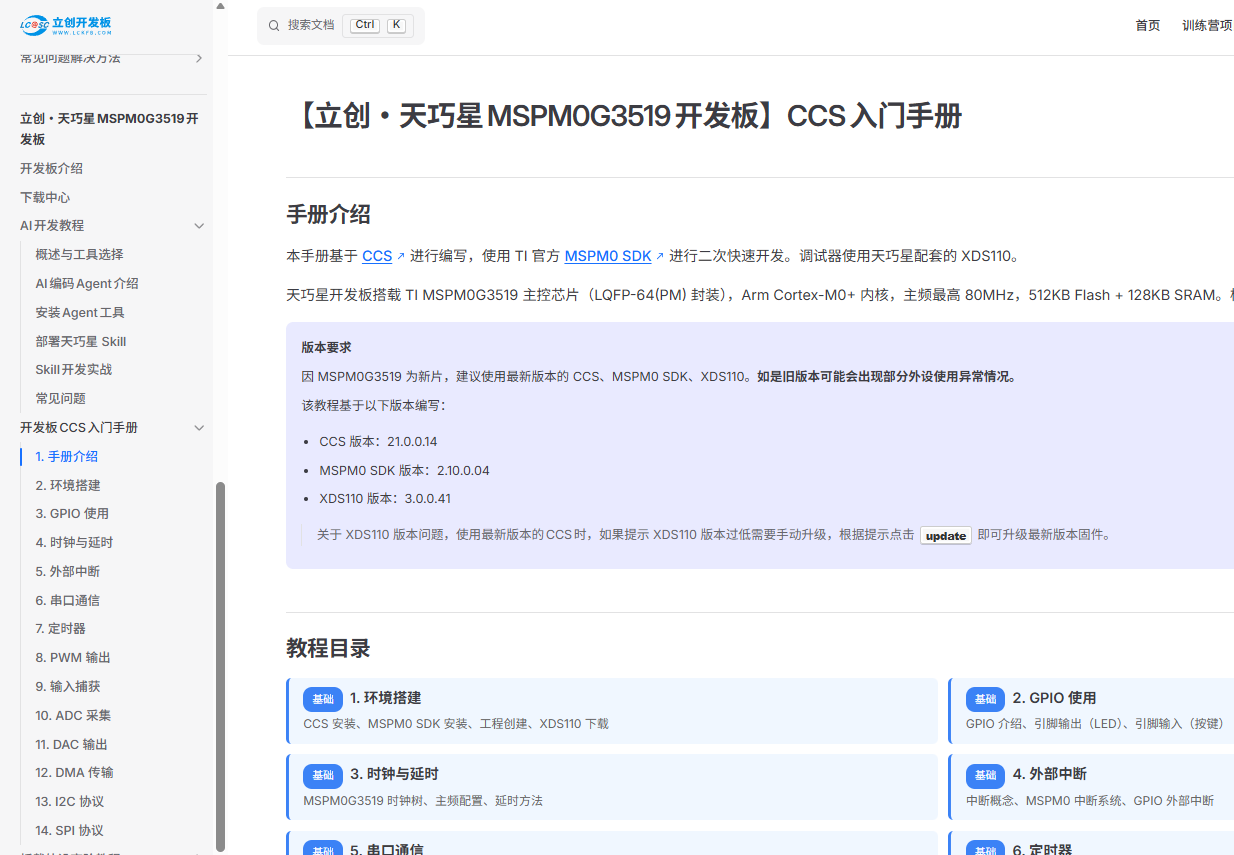Click the update button label
The height and width of the screenshot is (855, 1234).
pyautogui.click(x=946, y=536)
